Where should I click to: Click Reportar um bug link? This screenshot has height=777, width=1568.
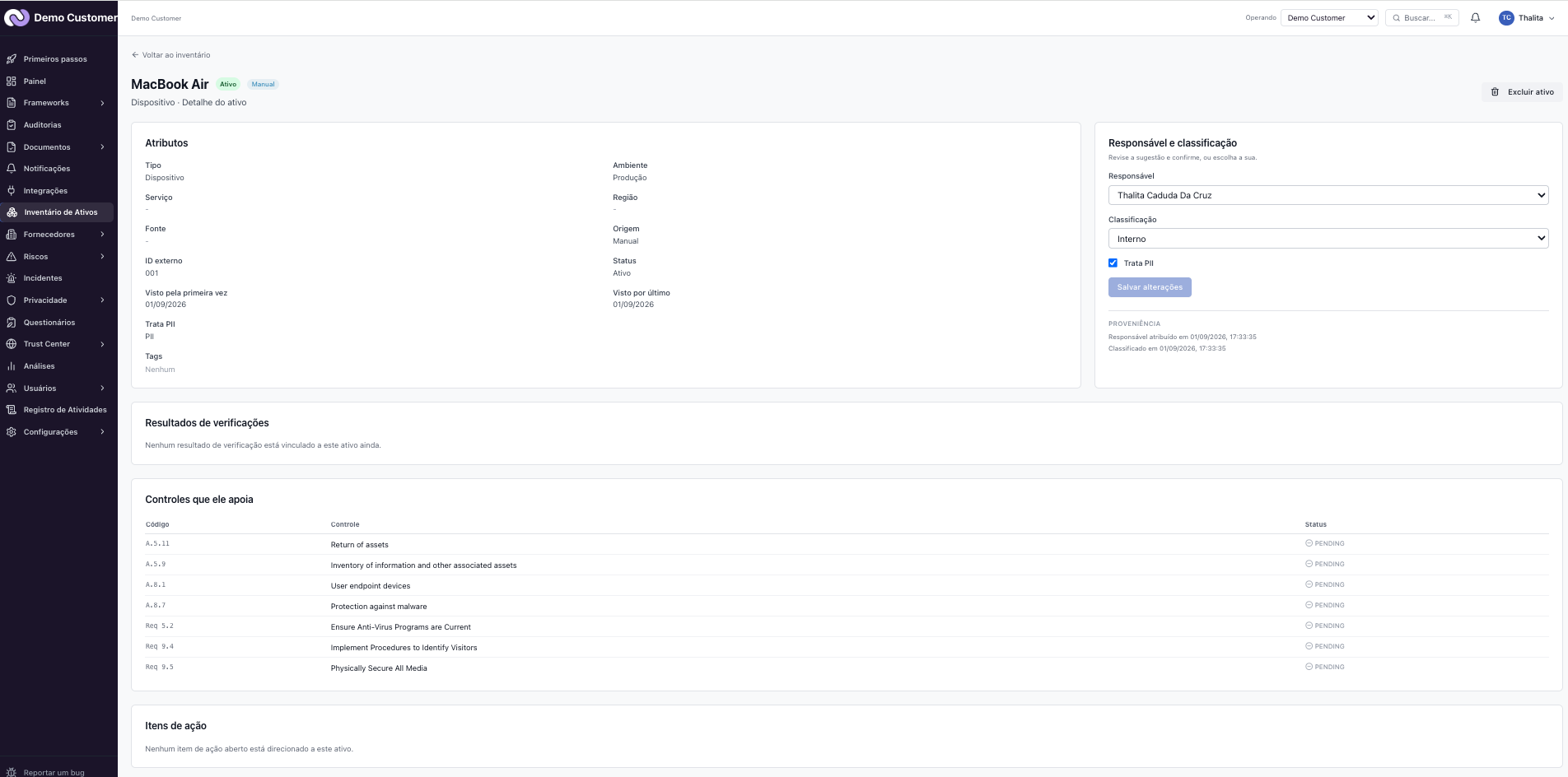pyautogui.click(x=54, y=773)
